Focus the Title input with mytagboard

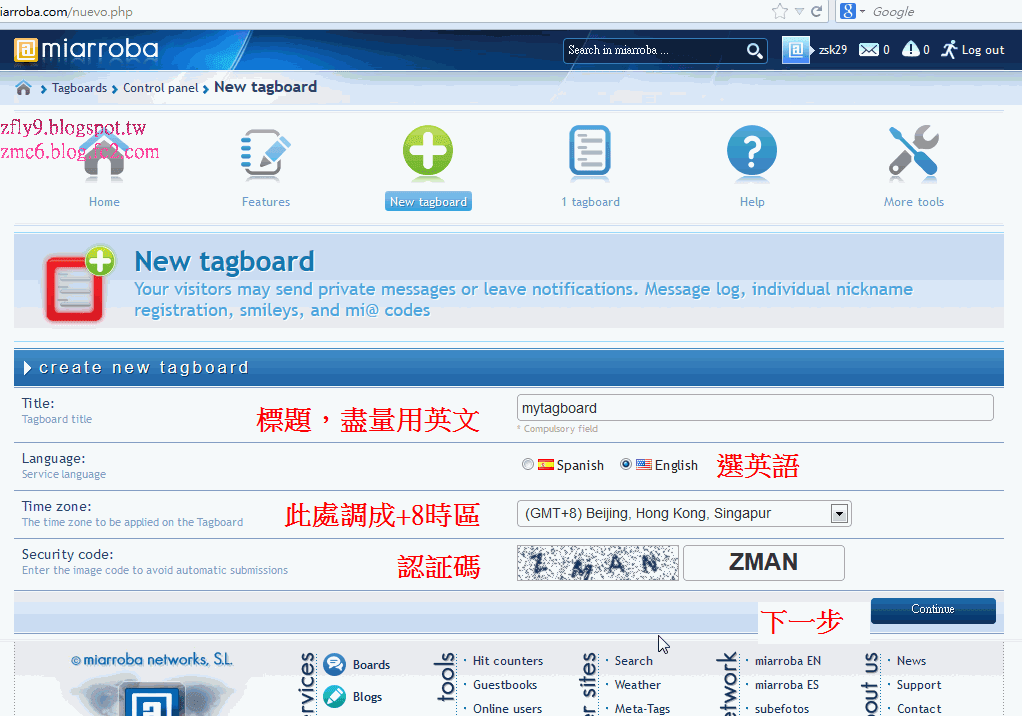click(755, 408)
